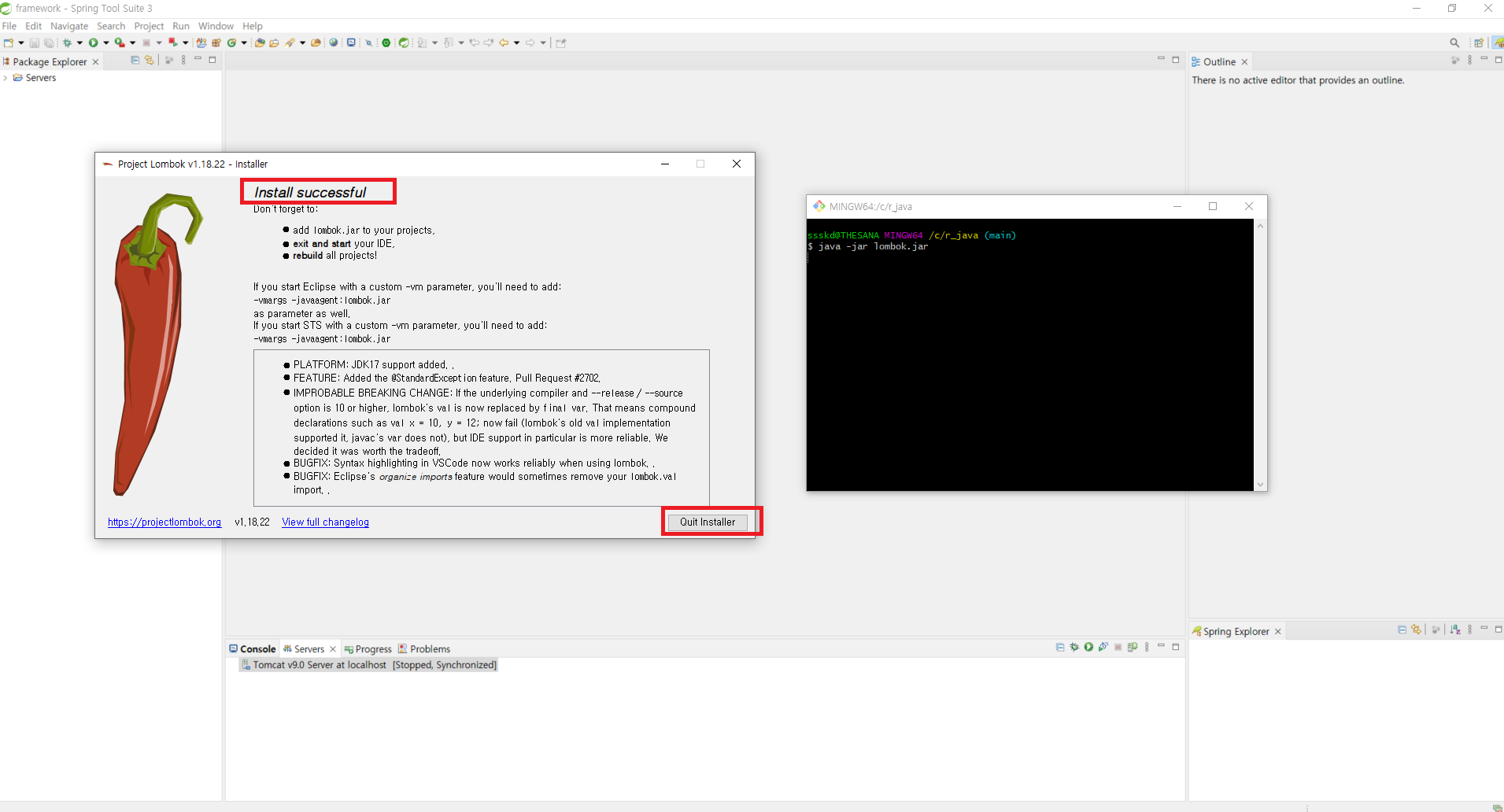
Task: Toggle Link with Editor in Package Explorer
Action: pos(150,60)
